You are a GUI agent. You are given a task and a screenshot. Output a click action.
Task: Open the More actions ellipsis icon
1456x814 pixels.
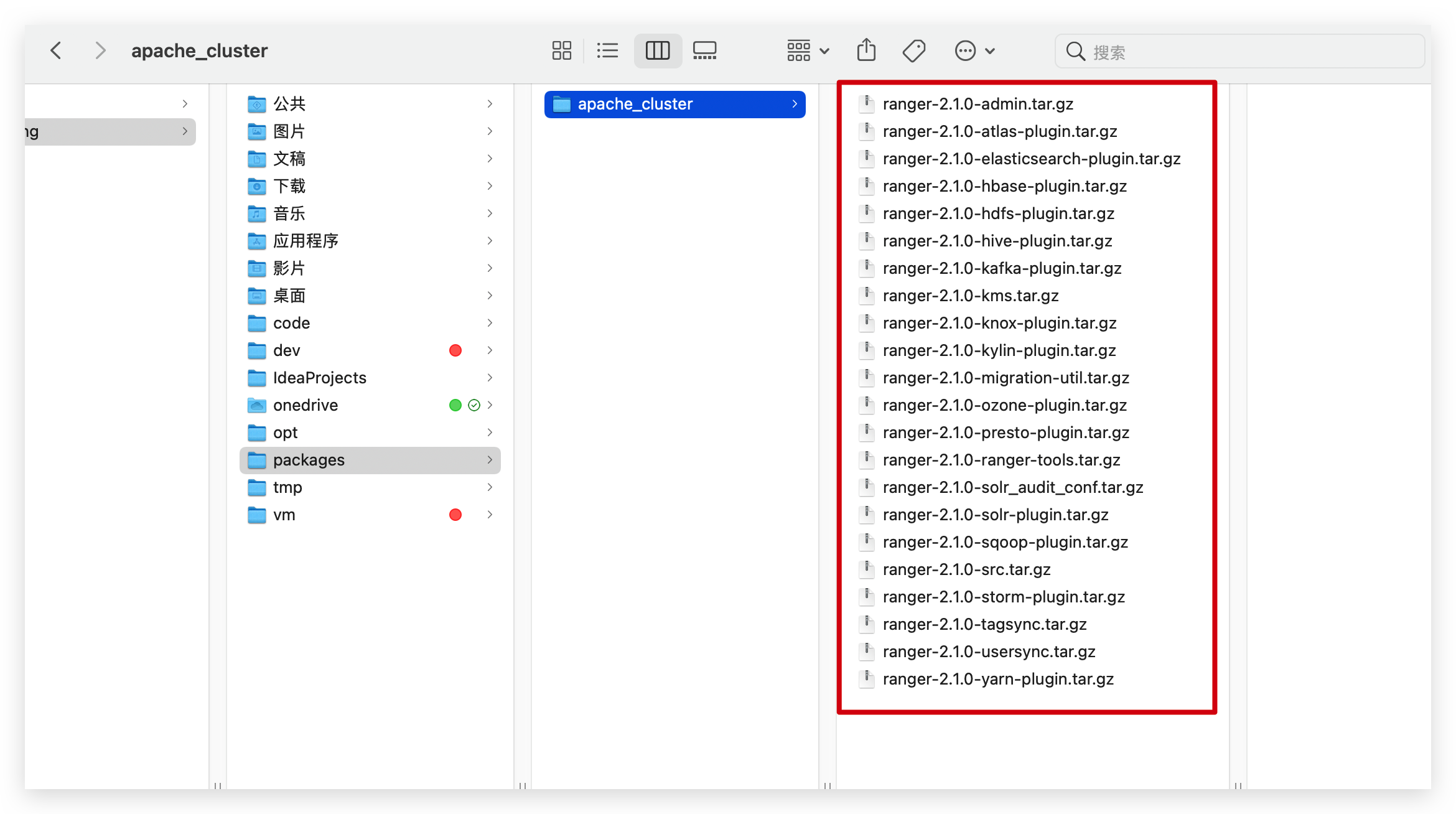click(965, 50)
